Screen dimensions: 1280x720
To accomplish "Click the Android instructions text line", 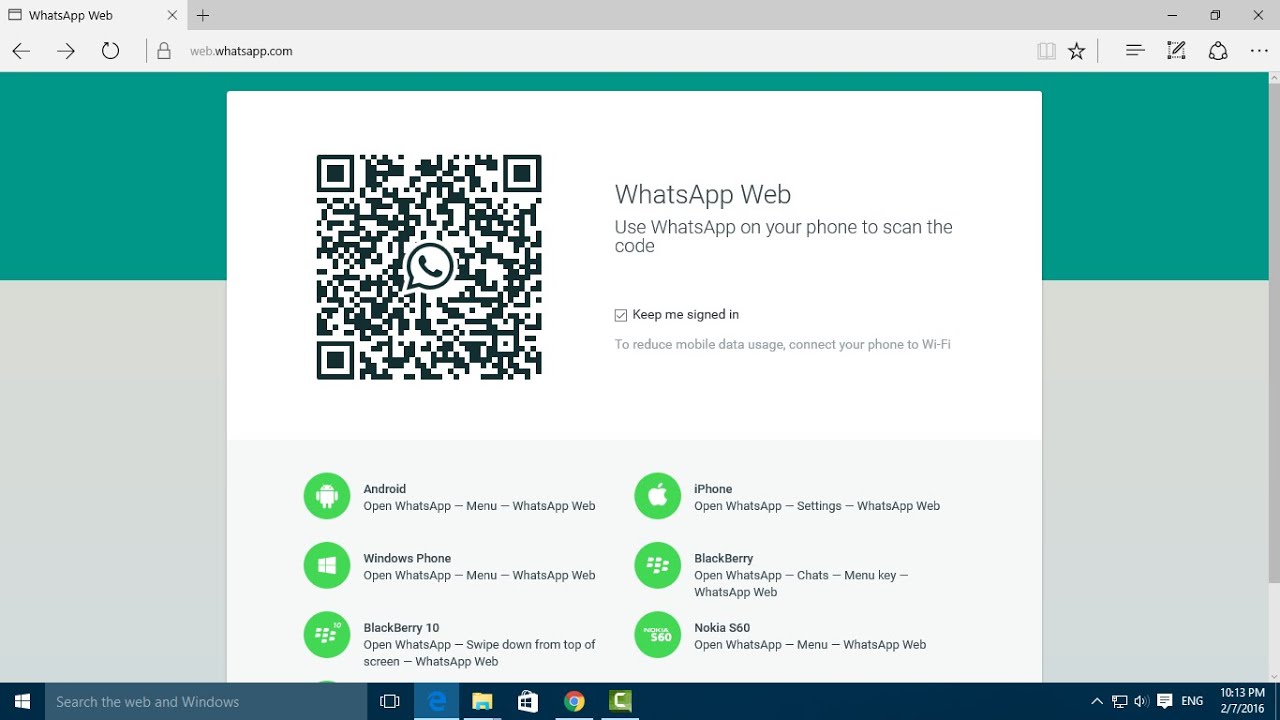I will 479,506.
